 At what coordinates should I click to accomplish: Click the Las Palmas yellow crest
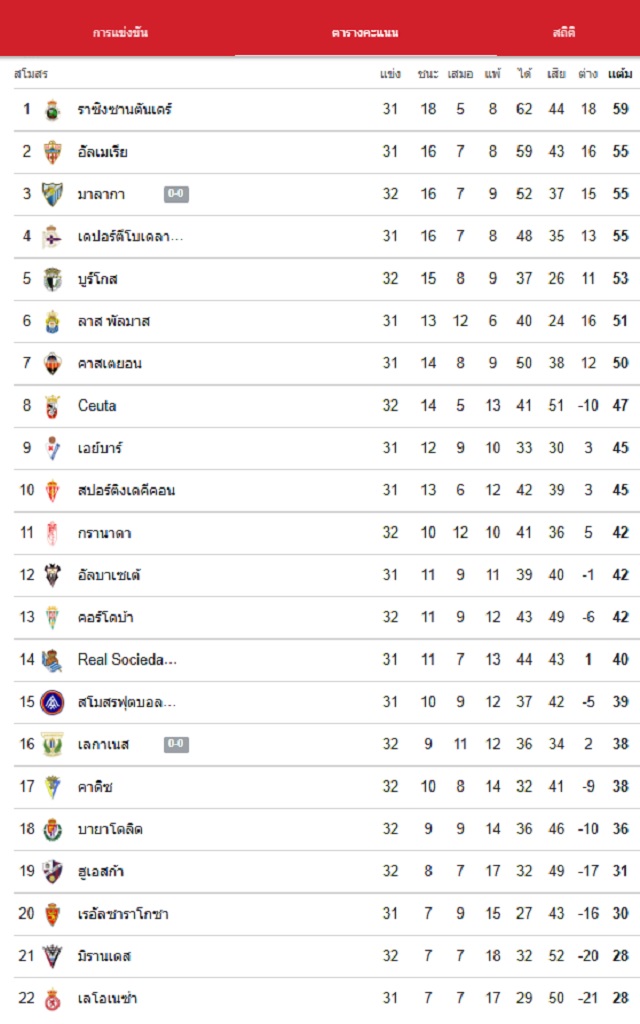pyautogui.click(x=53, y=321)
